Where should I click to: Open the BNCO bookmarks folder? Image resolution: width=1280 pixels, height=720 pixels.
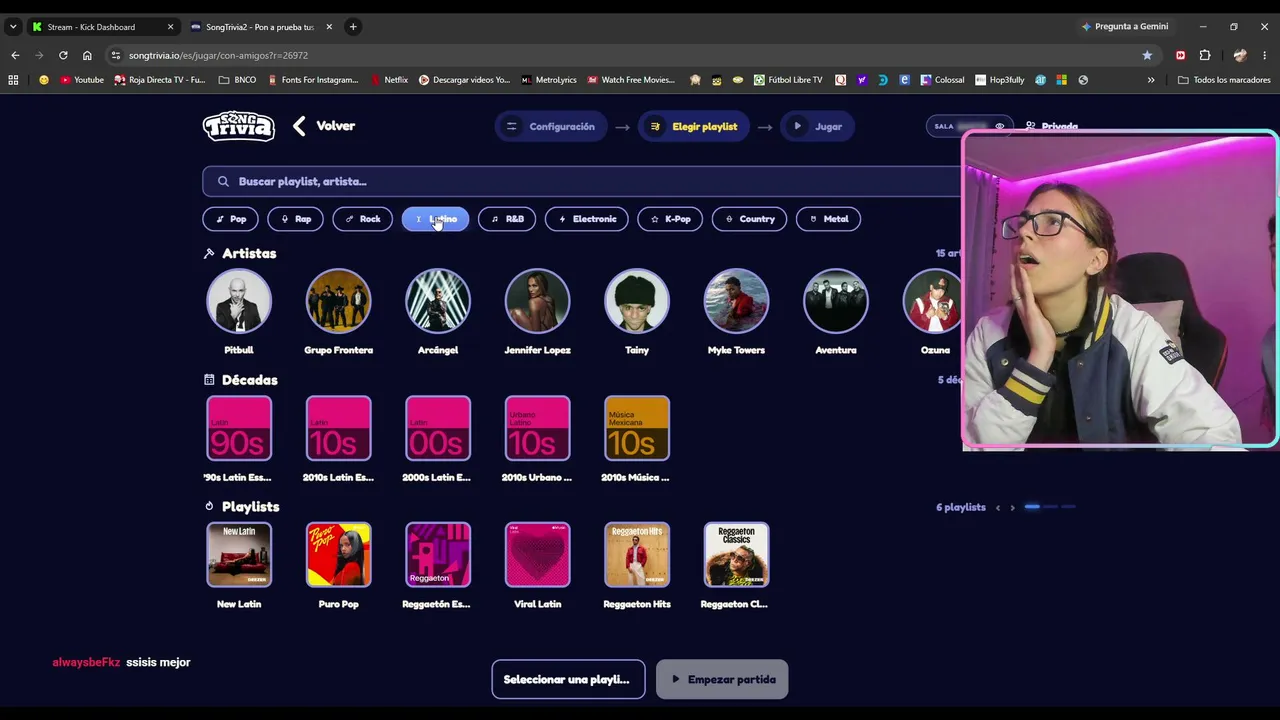point(237,80)
